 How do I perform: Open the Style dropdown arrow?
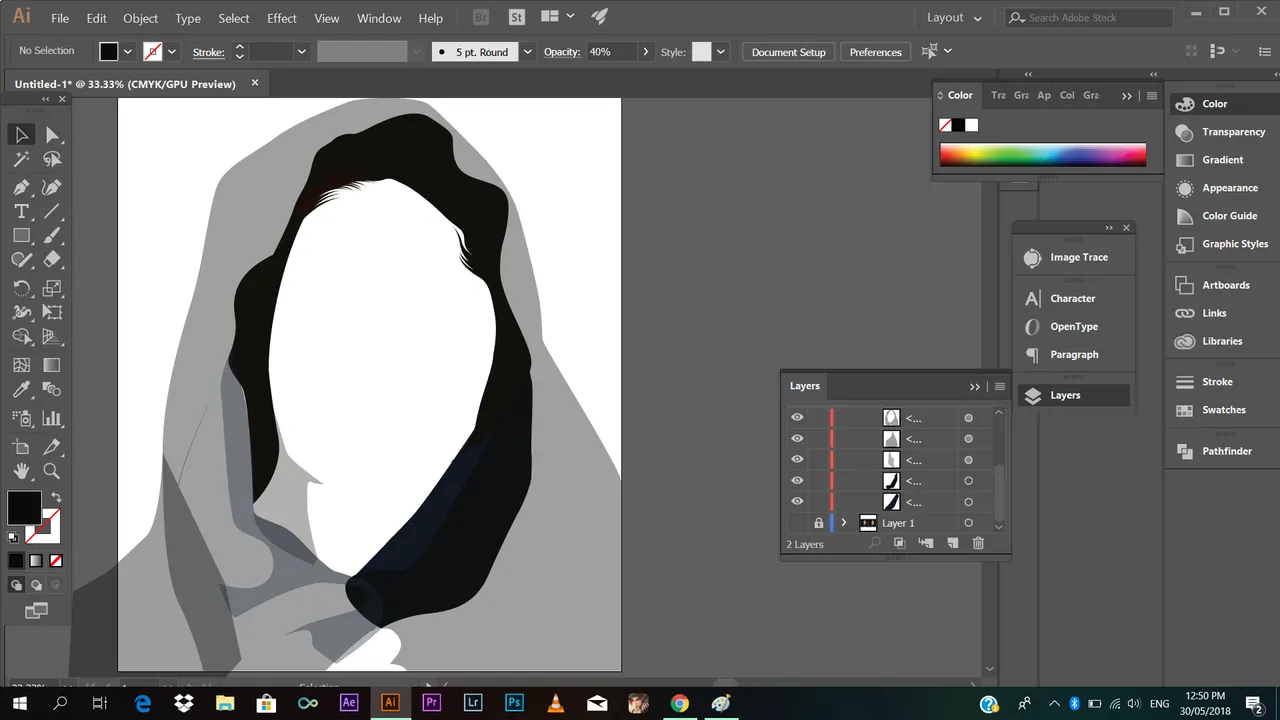point(720,52)
